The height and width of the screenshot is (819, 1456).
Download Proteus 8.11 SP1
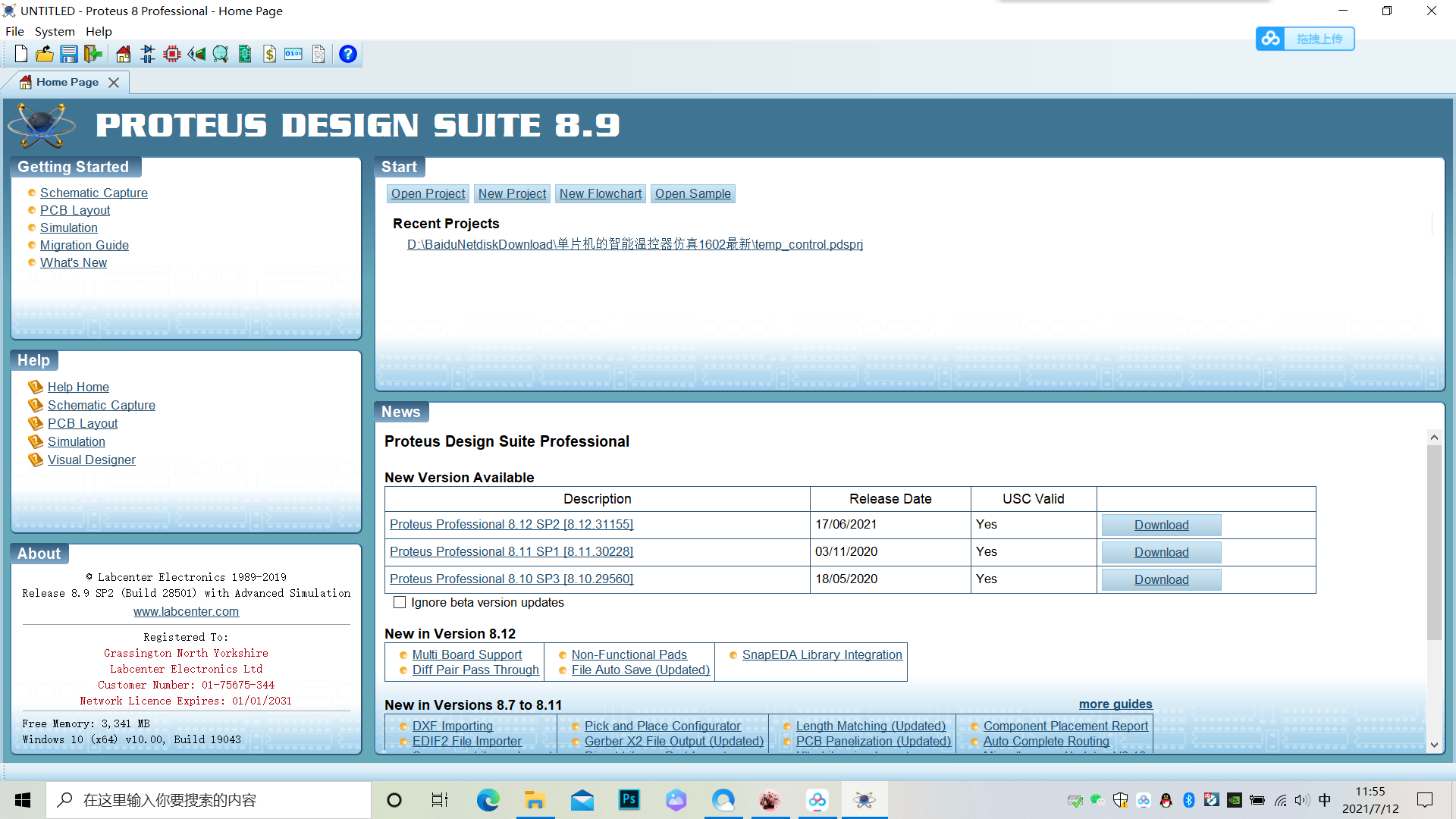(1161, 552)
